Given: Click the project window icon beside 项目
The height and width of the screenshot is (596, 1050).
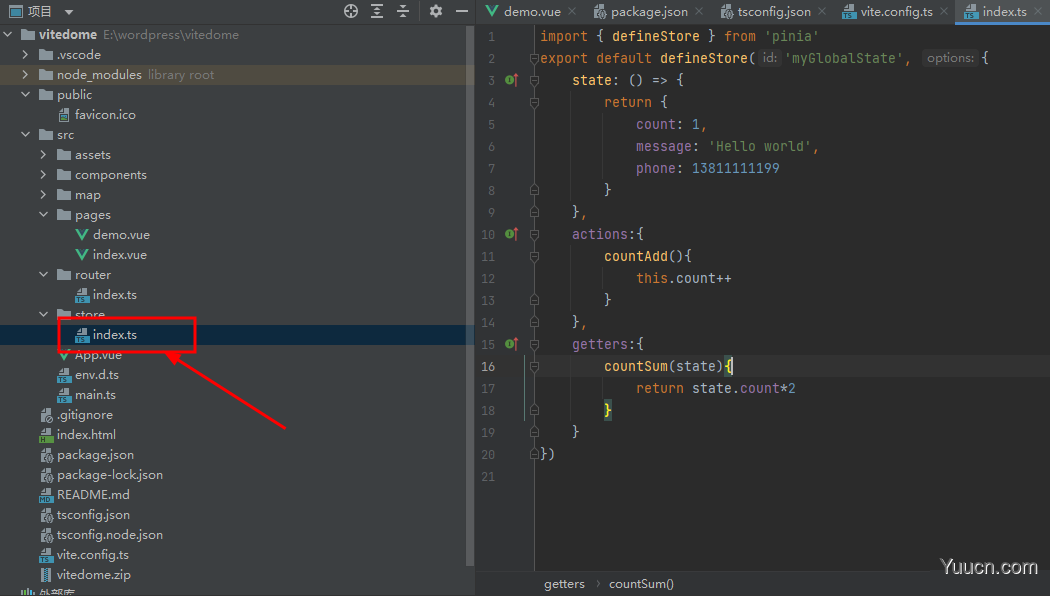Looking at the screenshot, I should click(x=16, y=11).
